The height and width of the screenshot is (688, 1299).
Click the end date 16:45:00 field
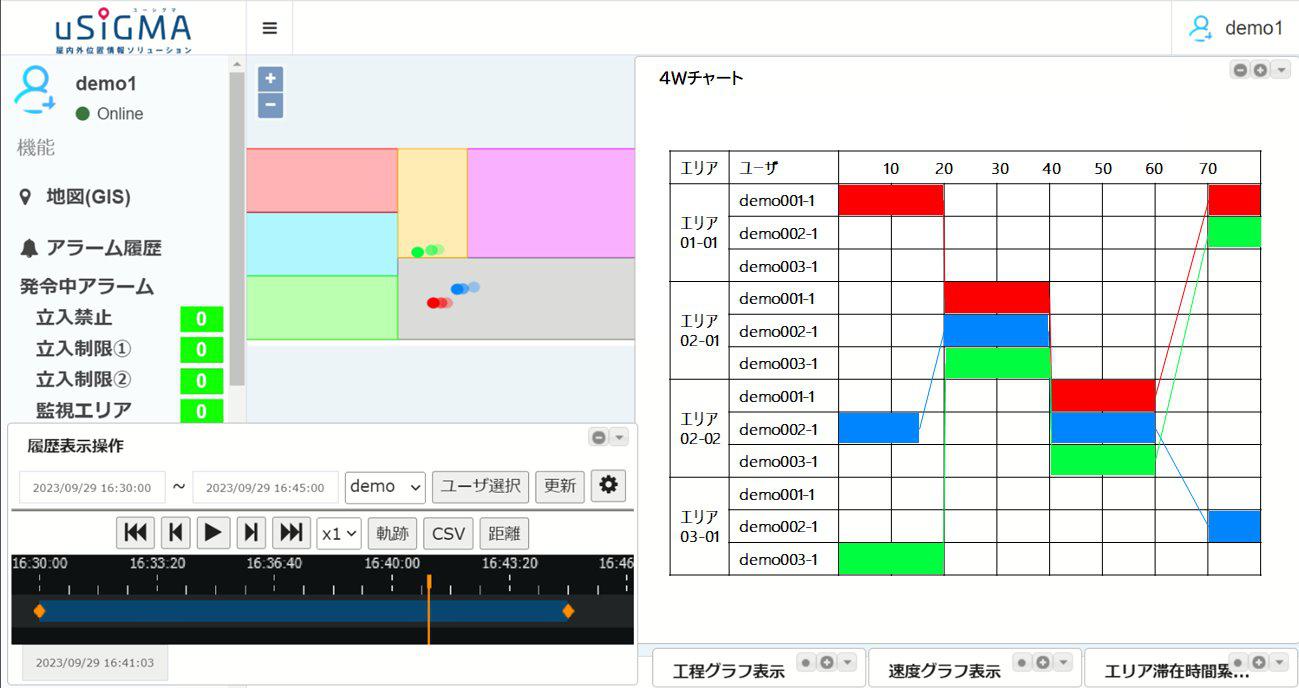click(x=265, y=488)
